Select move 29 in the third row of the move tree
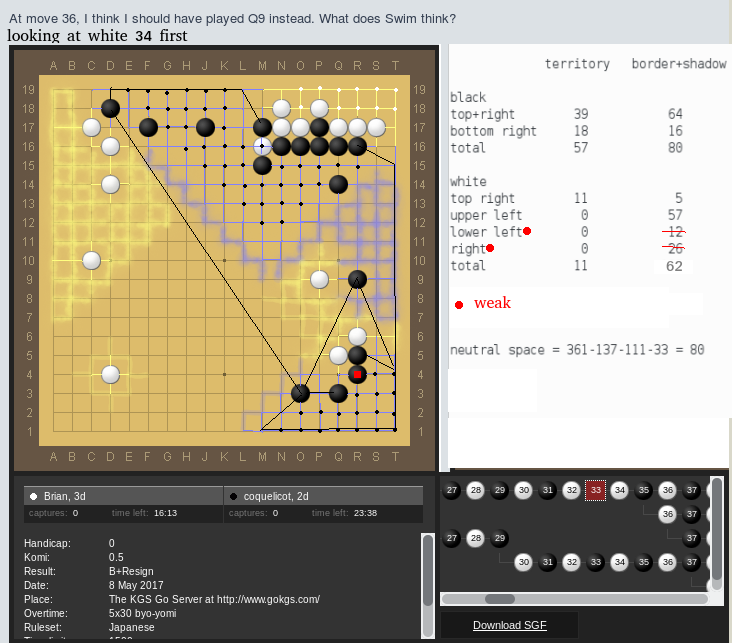This screenshot has width=732, height=643. (500, 538)
